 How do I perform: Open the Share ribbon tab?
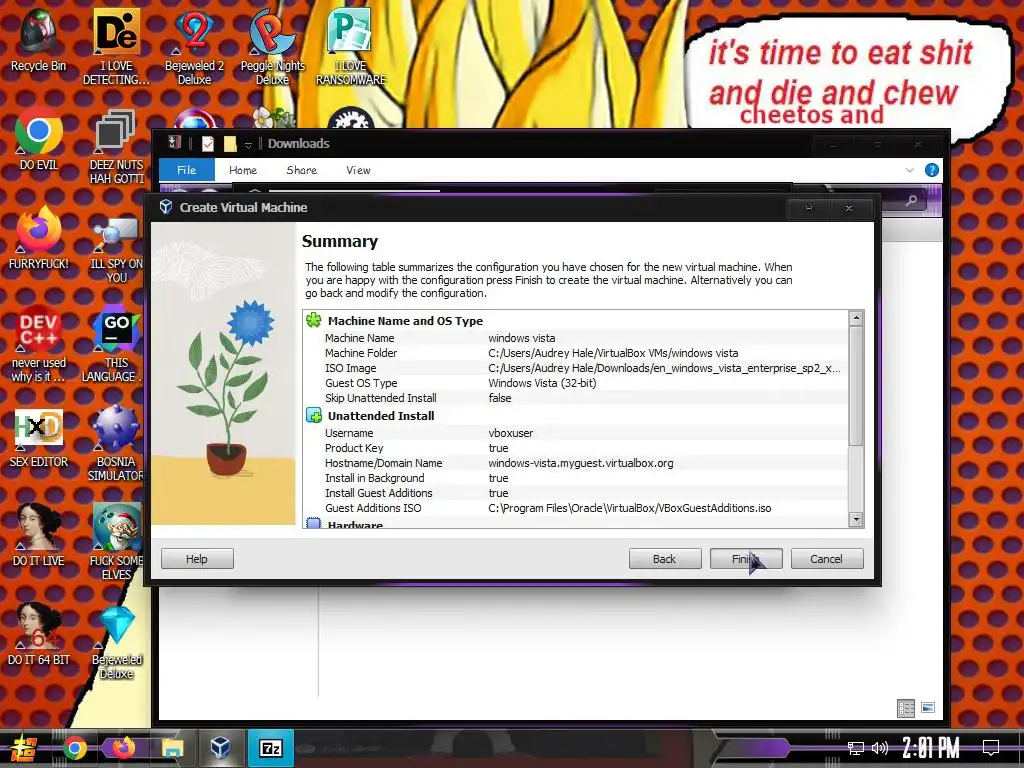coord(302,170)
